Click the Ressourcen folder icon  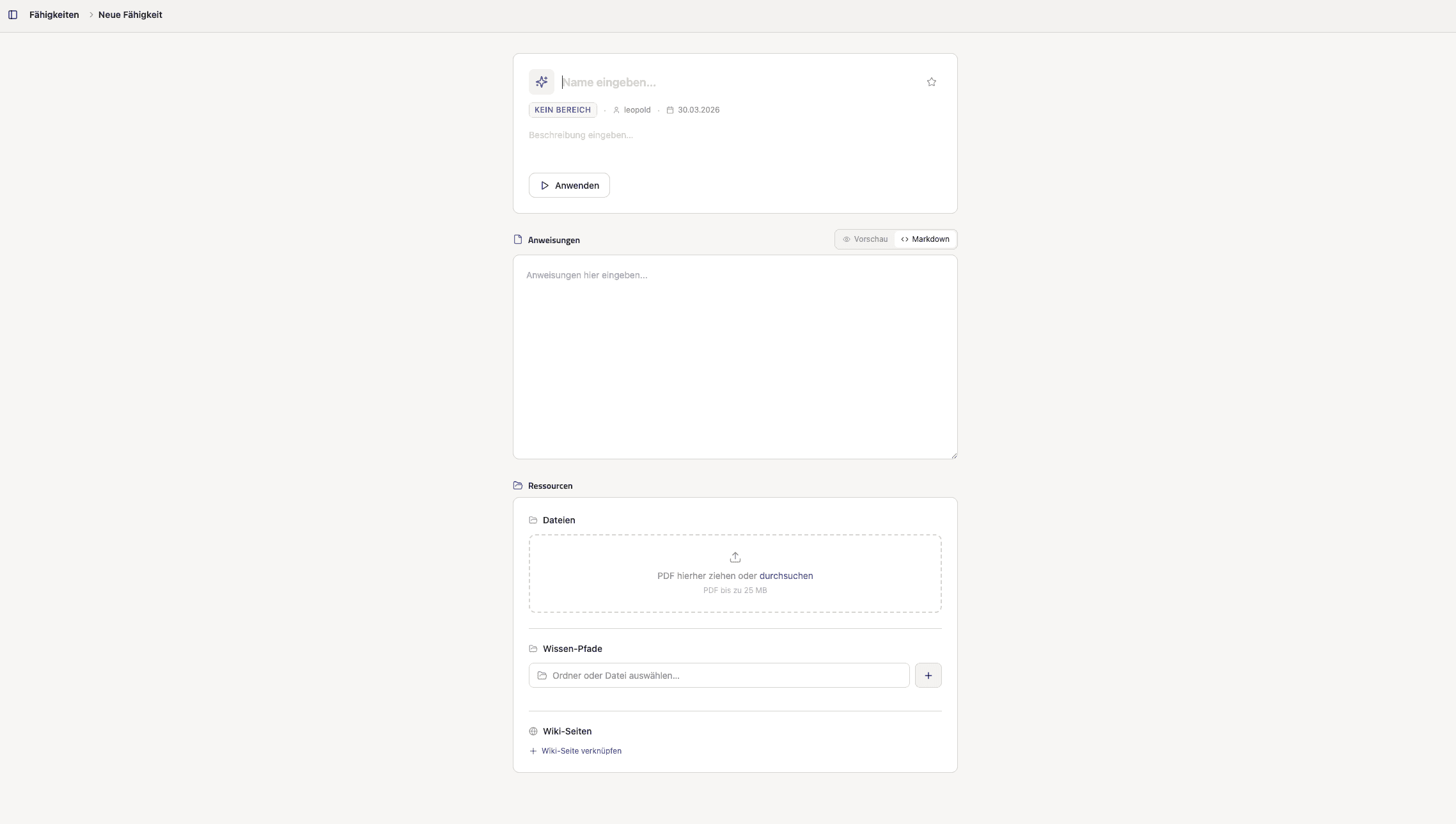tap(518, 486)
